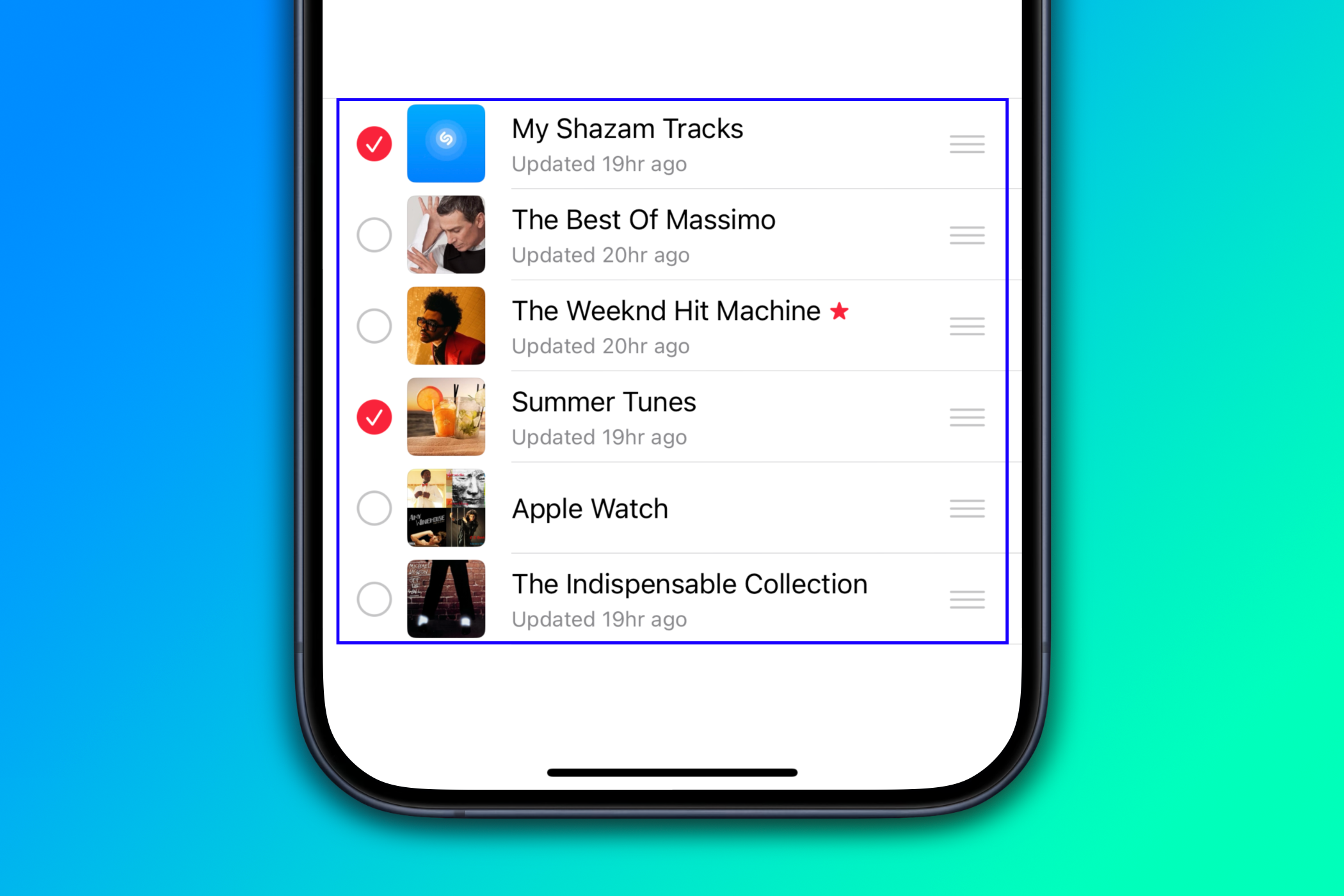Open Summer Tunes playlist artwork
Viewport: 1344px width, 896px height.
(449, 417)
